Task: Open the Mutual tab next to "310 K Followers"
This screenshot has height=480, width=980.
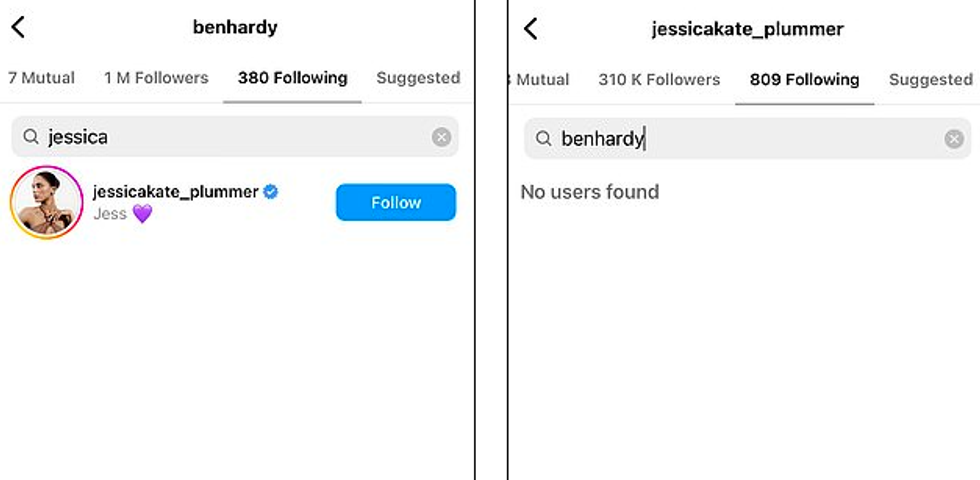Action: click(540, 79)
